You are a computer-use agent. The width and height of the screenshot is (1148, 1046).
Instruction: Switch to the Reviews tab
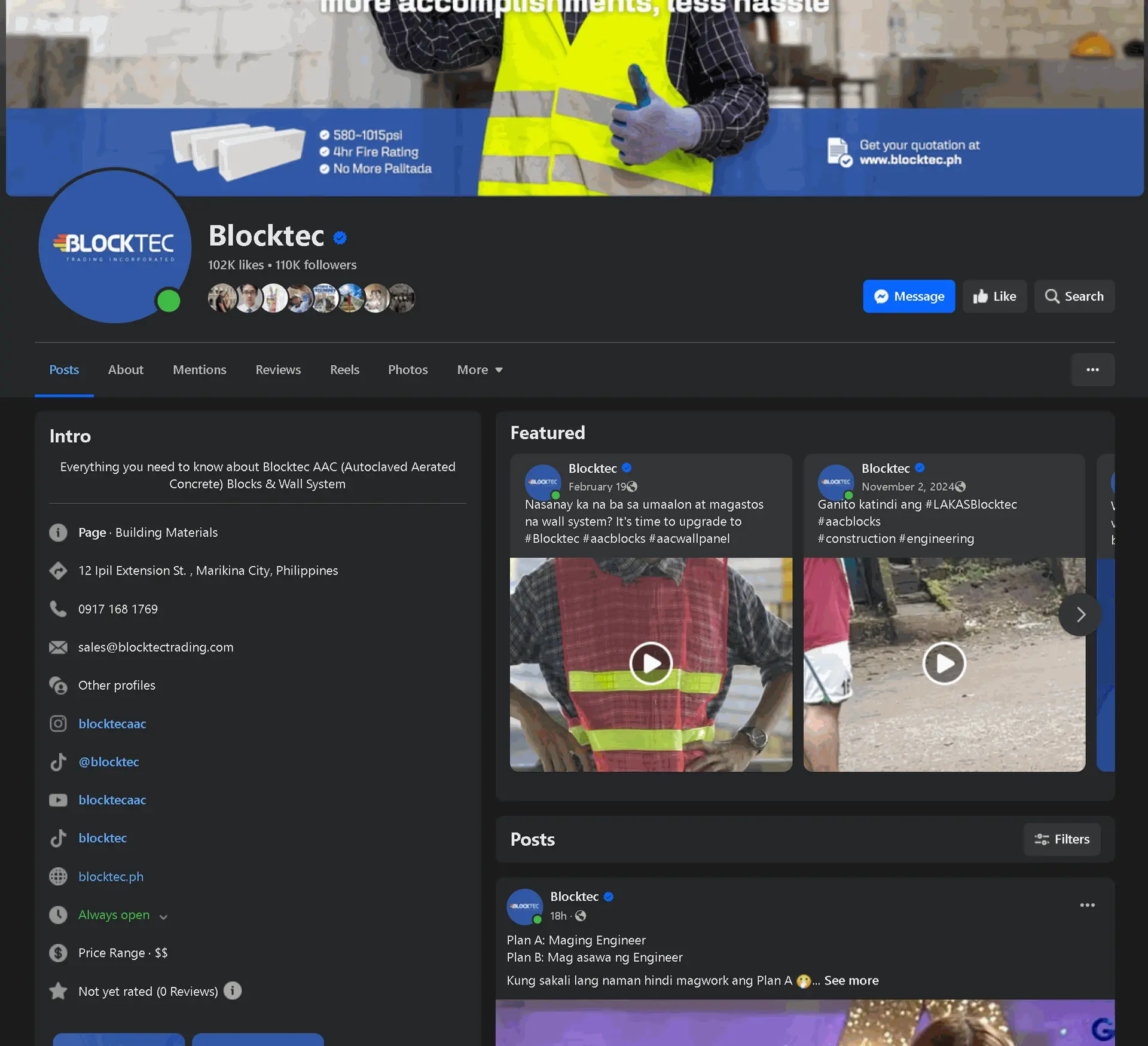[278, 370]
